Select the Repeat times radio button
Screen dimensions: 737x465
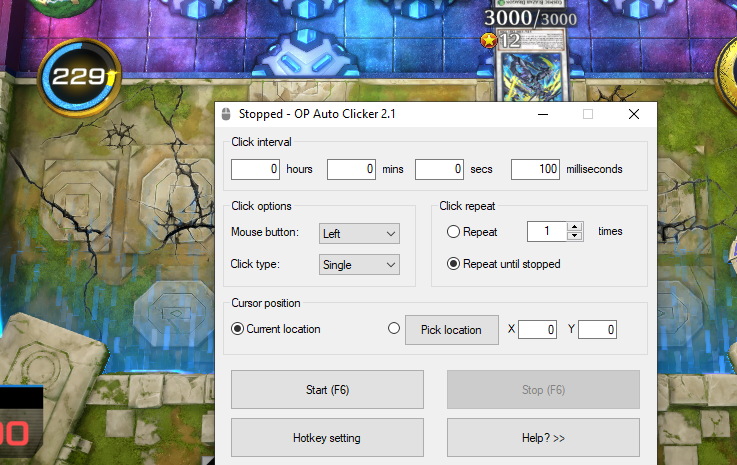pyautogui.click(x=453, y=231)
